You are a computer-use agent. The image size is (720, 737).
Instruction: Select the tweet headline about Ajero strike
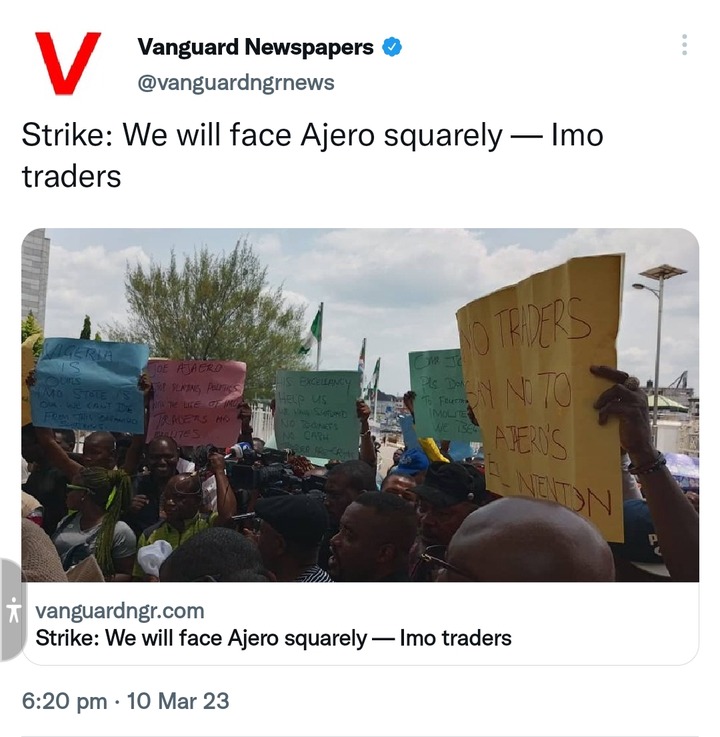pyautogui.click(x=313, y=156)
